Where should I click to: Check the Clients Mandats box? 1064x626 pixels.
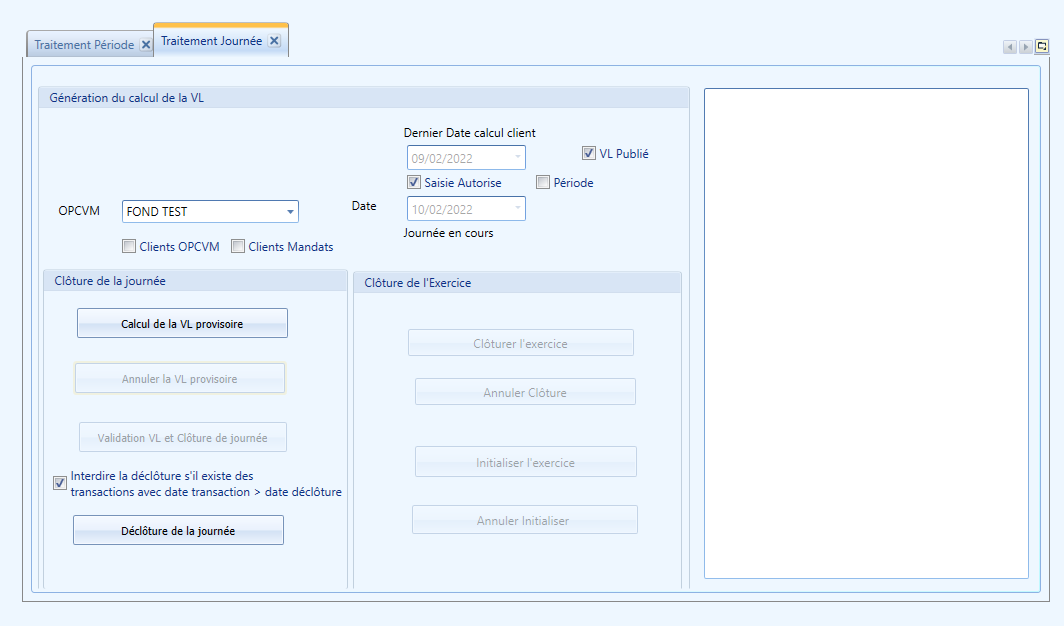(x=238, y=246)
